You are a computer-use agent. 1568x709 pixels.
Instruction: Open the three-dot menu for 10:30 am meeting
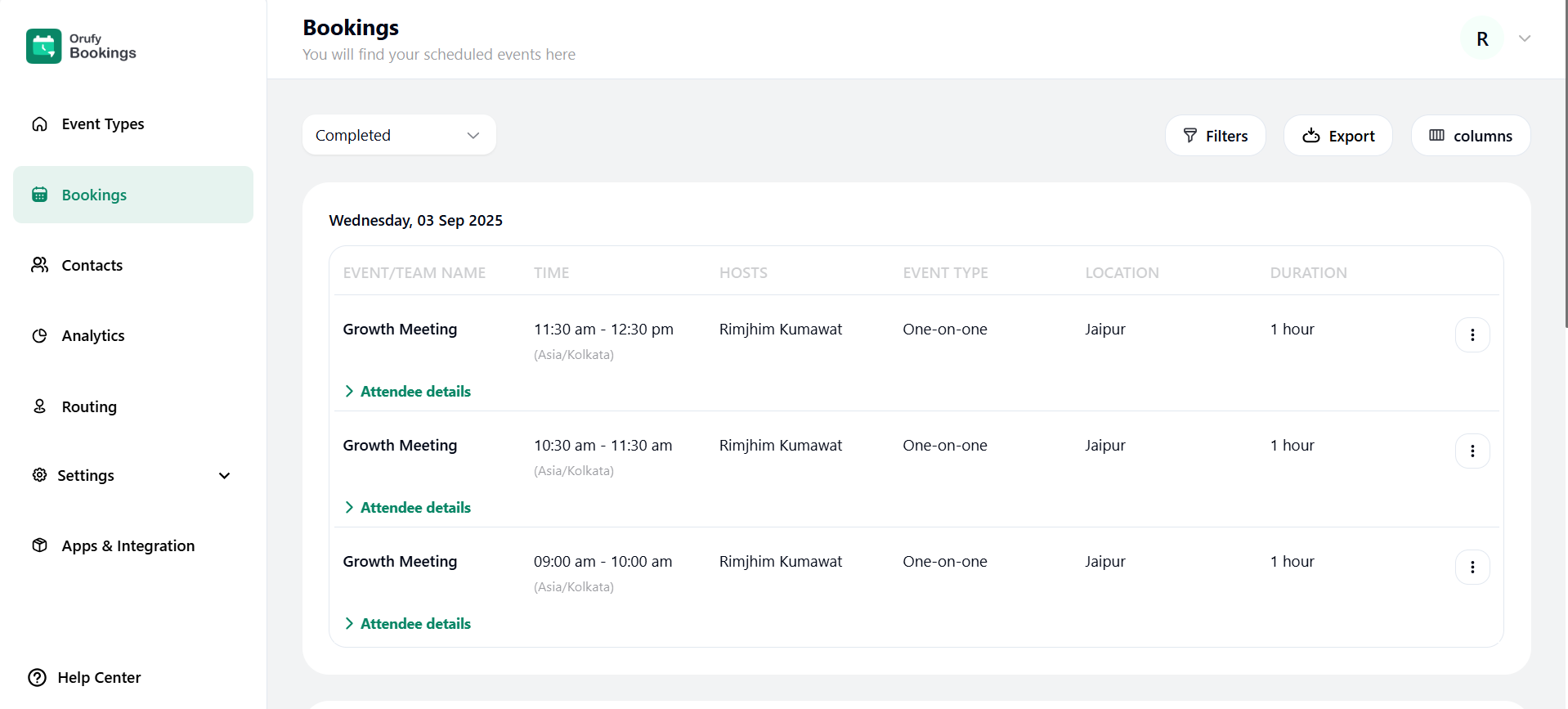(1472, 451)
